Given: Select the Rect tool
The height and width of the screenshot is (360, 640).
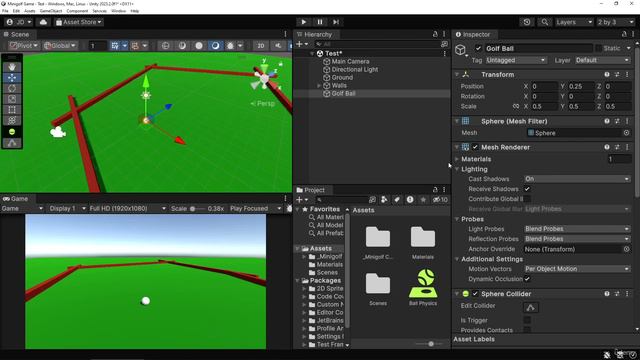Looking at the screenshot, I should [x=12, y=109].
